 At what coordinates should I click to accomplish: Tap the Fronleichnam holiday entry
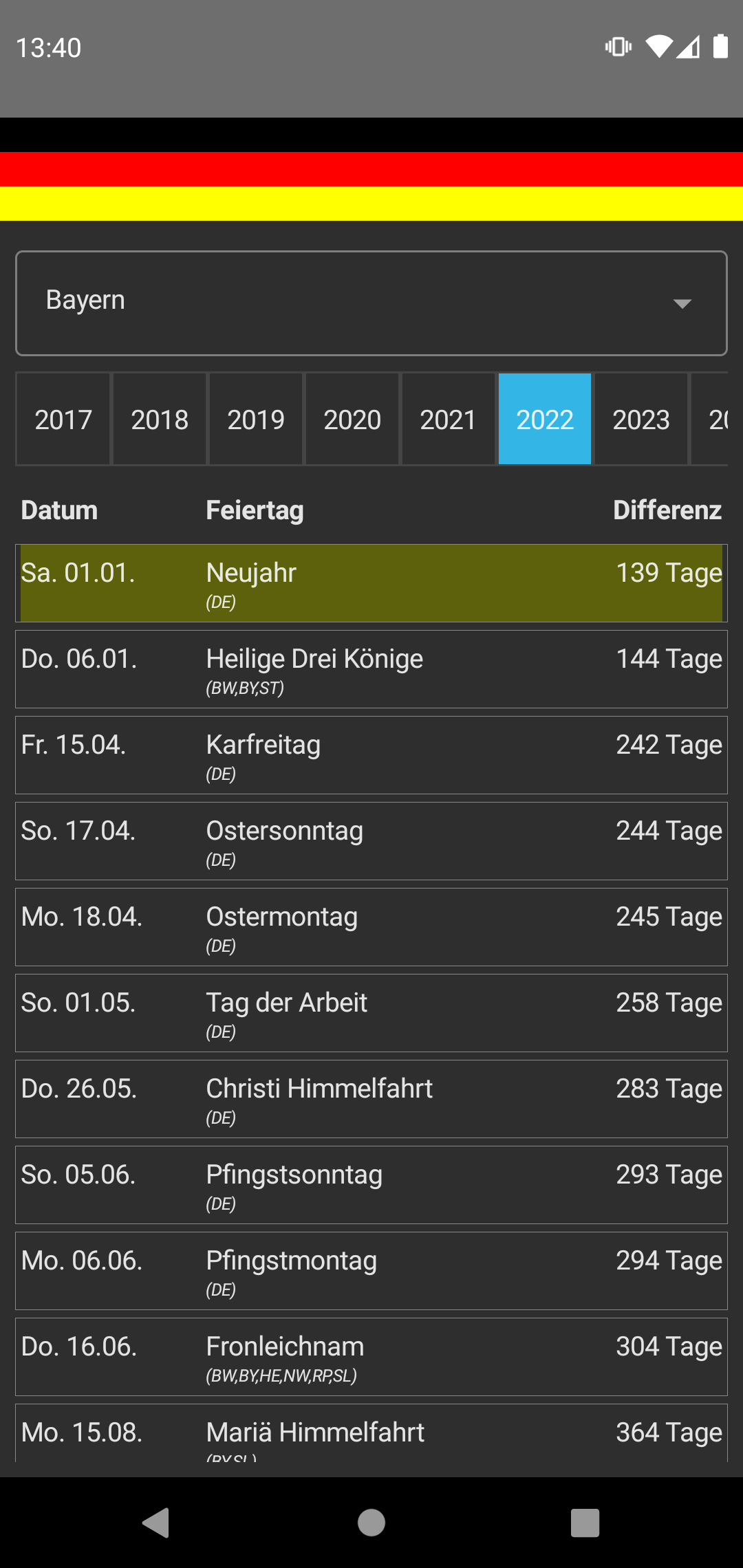pyautogui.click(x=371, y=1357)
